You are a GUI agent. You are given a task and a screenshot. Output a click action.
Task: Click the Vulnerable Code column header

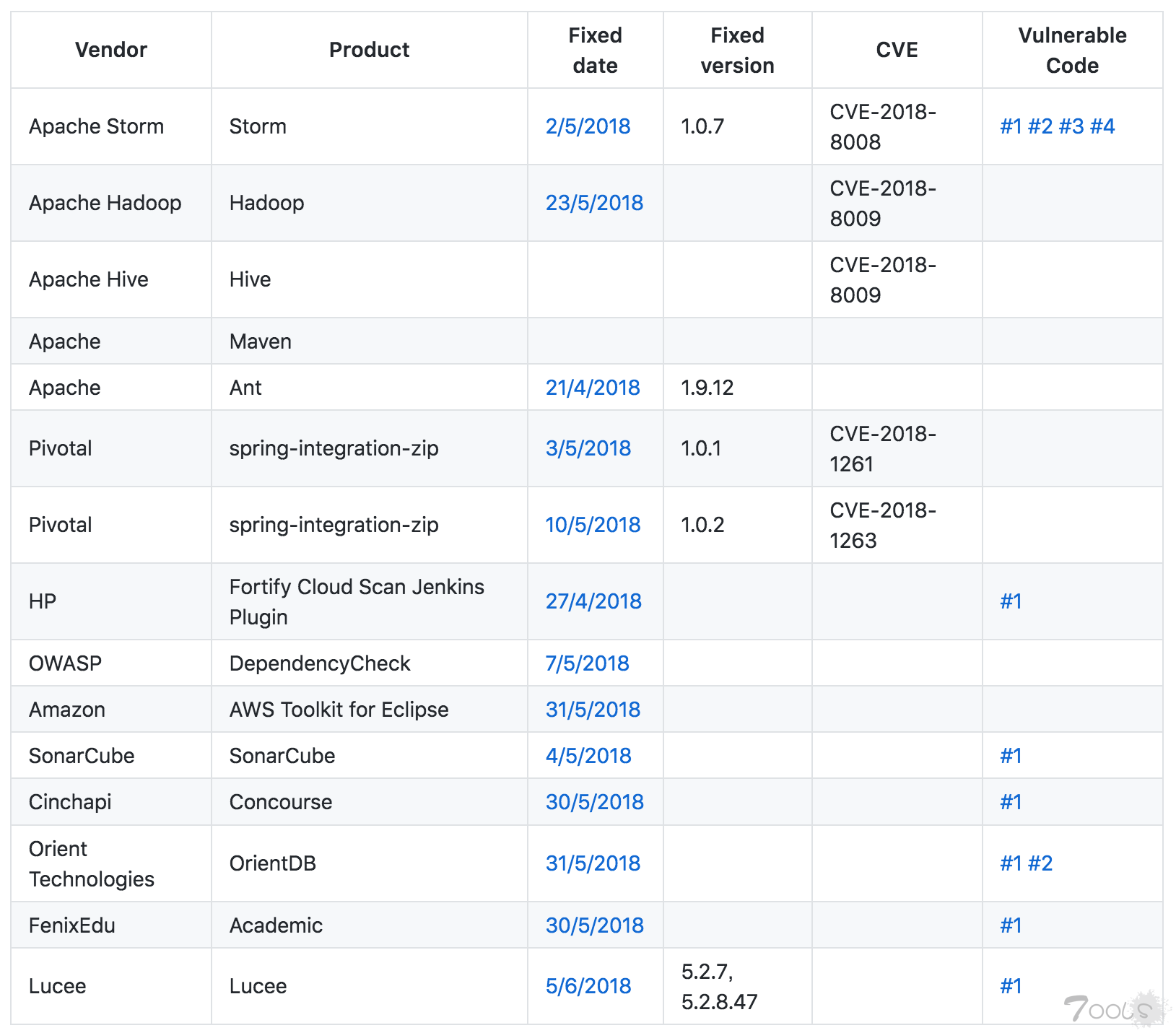[1072, 51]
